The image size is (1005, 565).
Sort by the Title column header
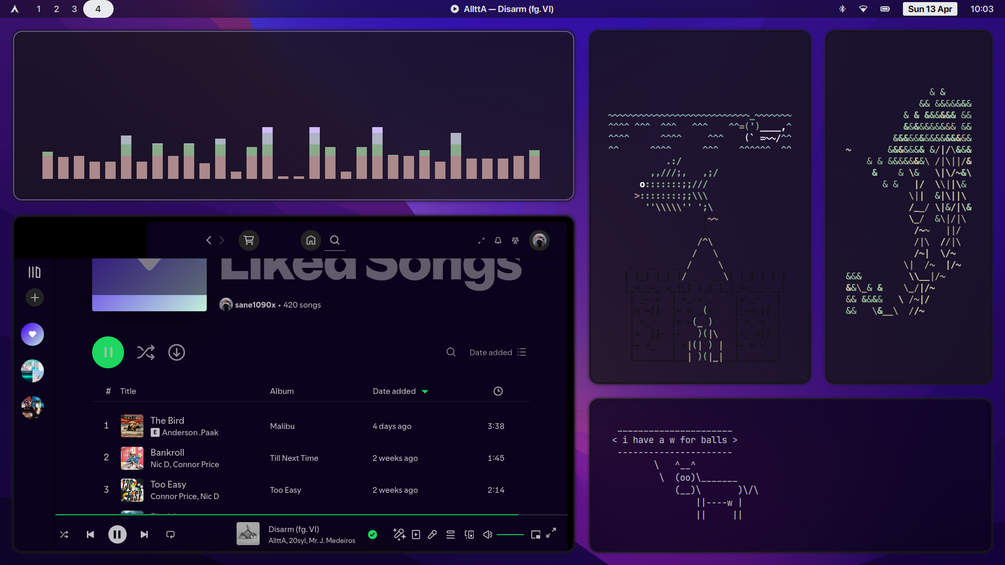[128, 391]
